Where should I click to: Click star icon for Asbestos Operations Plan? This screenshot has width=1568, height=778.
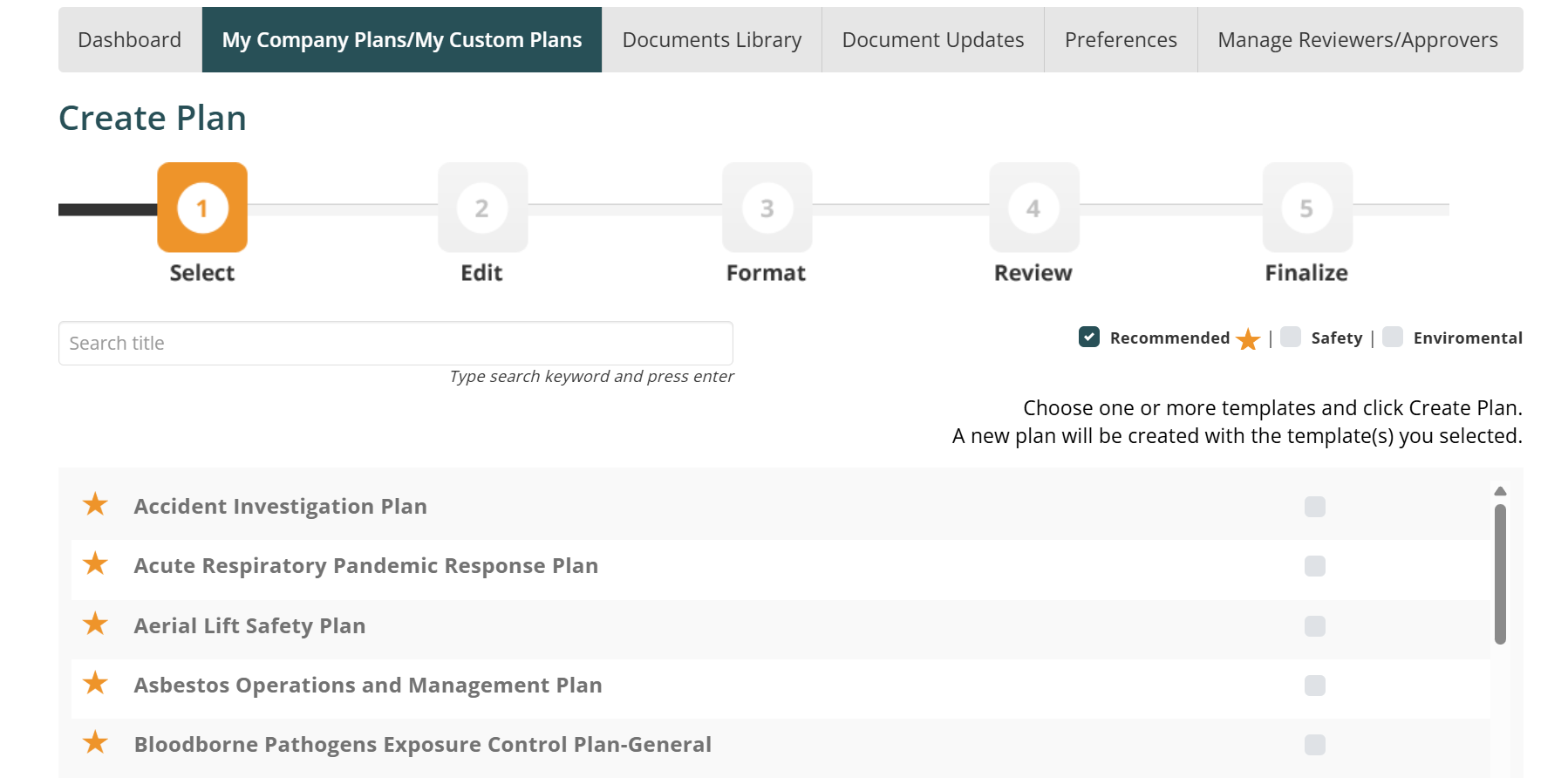[95, 683]
